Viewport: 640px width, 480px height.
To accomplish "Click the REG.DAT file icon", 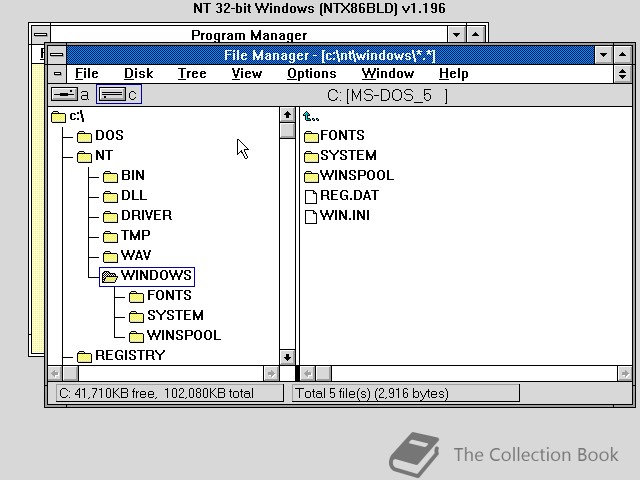I will (x=311, y=196).
